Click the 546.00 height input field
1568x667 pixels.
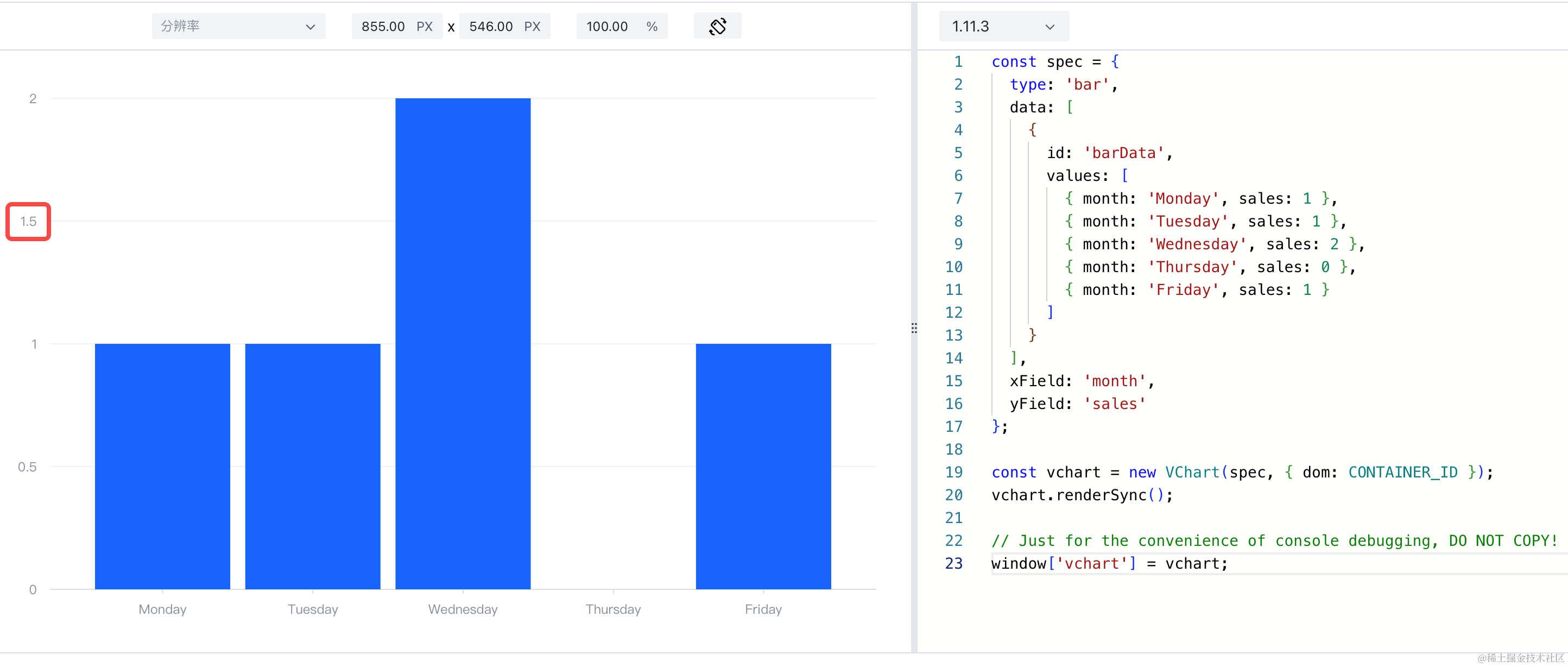click(x=491, y=26)
